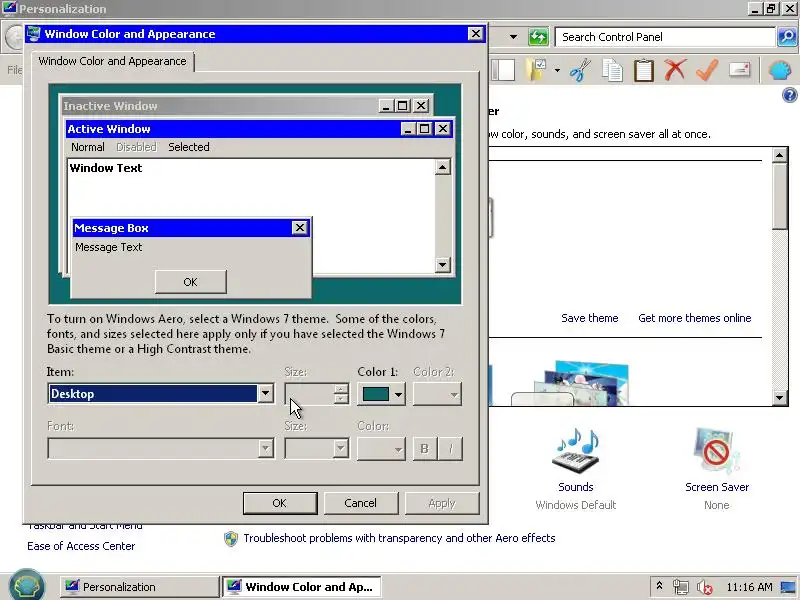Click the Copy pages icon in toolbar

click(x=612, y=70)
